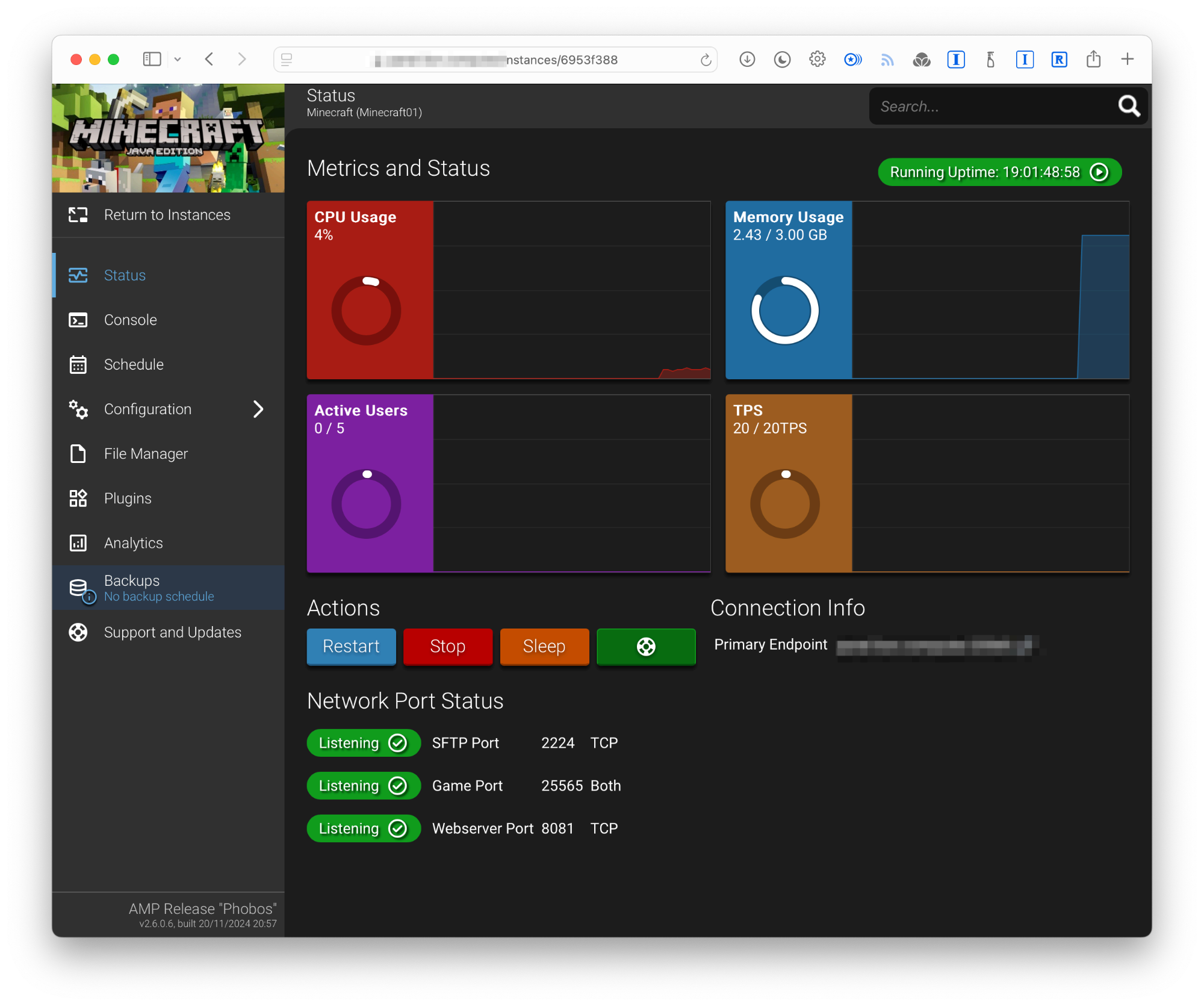Screen dimensions: 1204x1006
Task: Click the Memory Usage circular gauge
Action: coord(784,311)
